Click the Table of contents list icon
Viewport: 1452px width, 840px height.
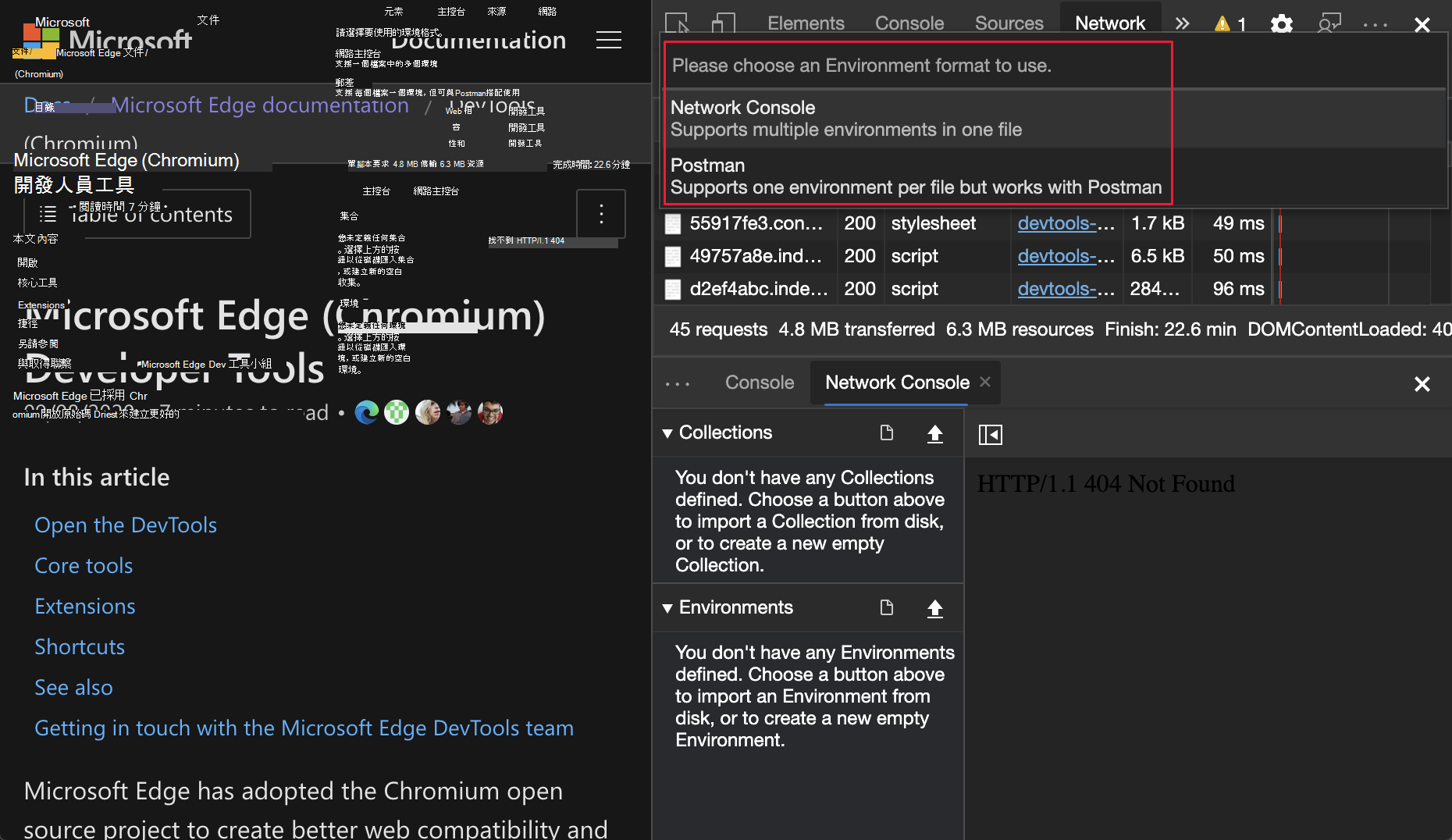click(x=48, y=214)
